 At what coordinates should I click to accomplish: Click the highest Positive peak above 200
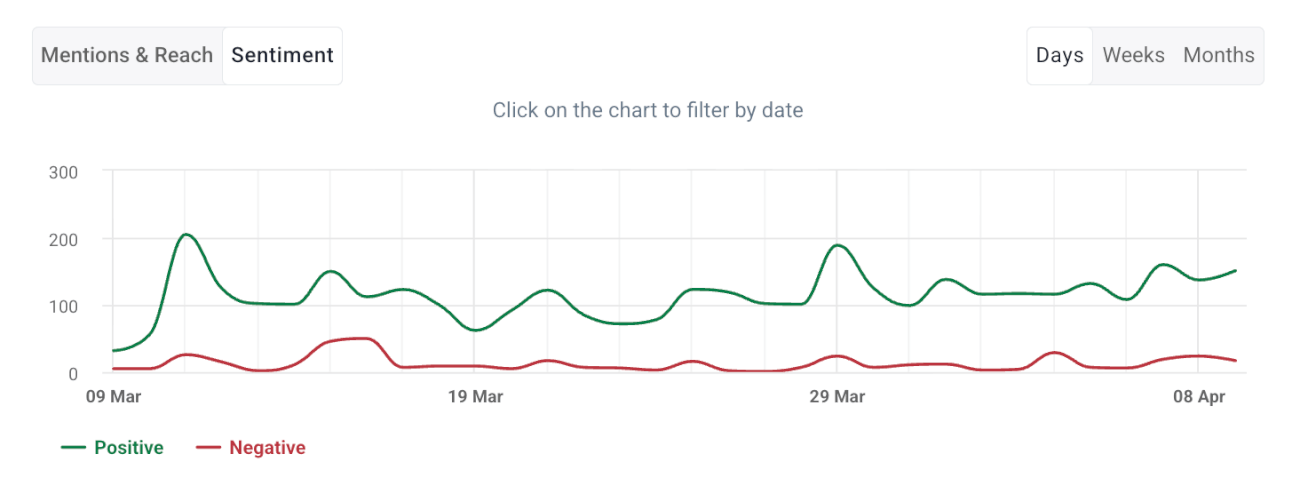(186, 234)
